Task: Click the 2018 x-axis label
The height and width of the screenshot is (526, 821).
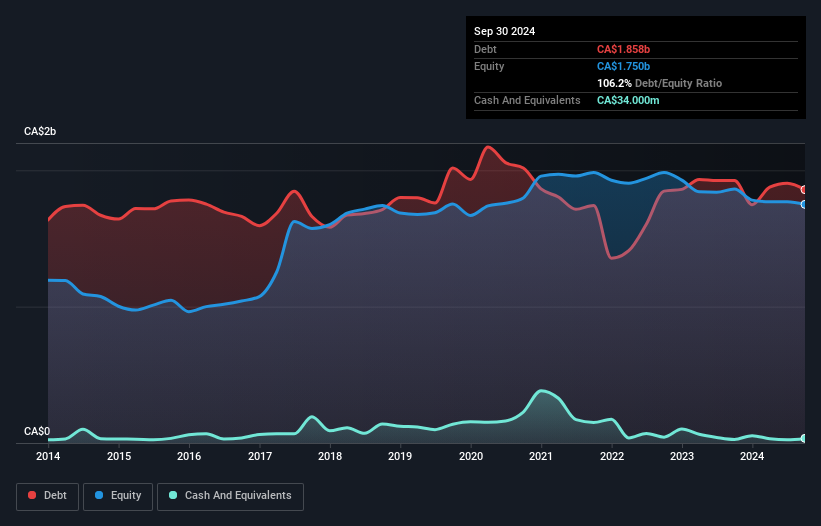Action: (330, 456)
